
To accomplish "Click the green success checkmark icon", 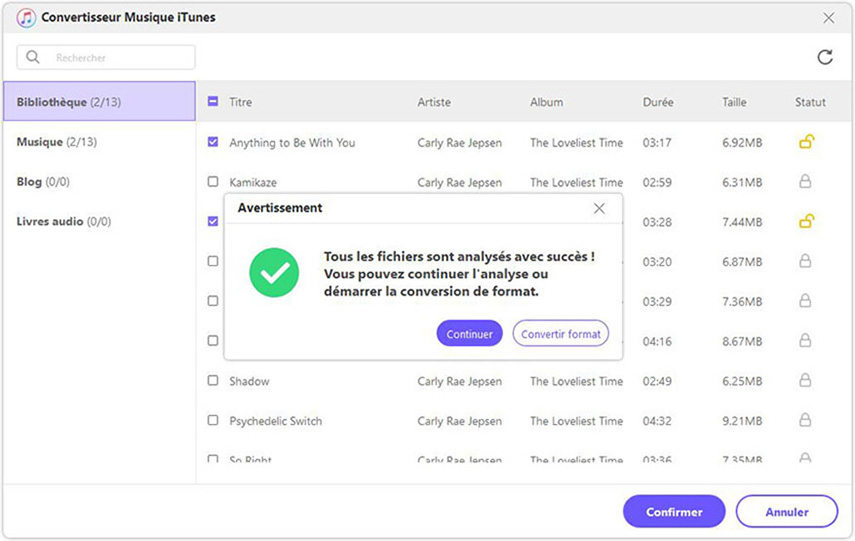I will point(274,273).
